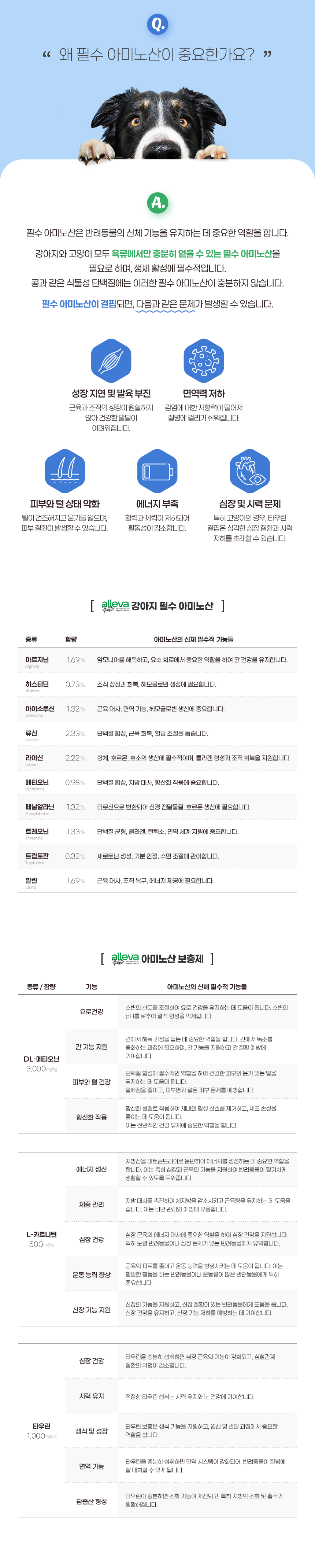The width and height of the screenshot is (315, 1568).
Task: Click the green A. badge icon
Action: point(157,203)
